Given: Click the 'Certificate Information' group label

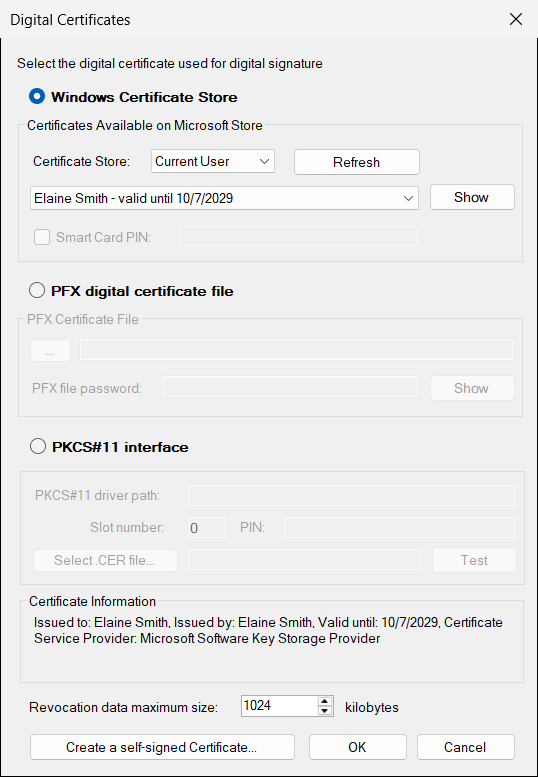Looking at the screenshot, I should click(x=93, y=602).
